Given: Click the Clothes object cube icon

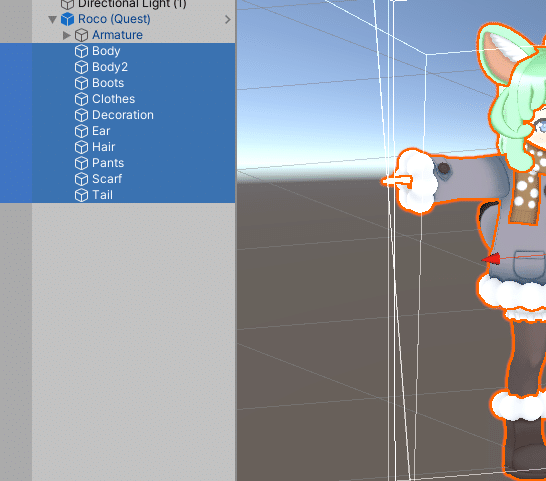Looking at the screenshot, I should click(81, 99).
